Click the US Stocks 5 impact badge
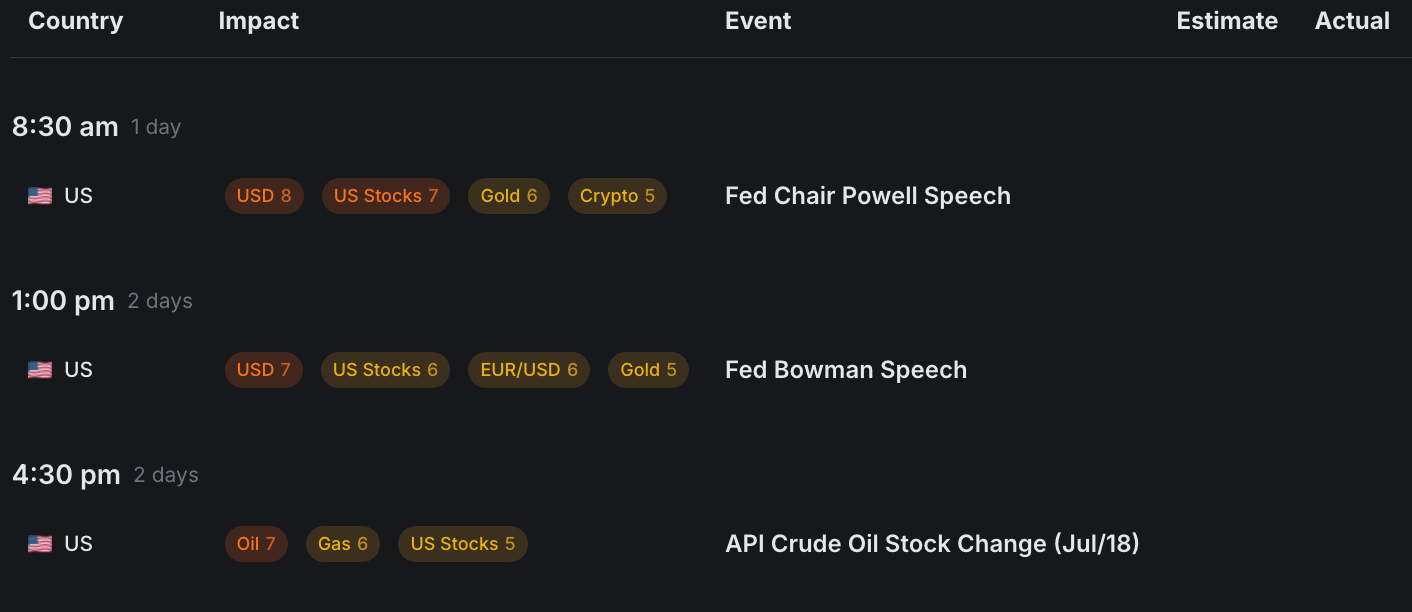 463,544
